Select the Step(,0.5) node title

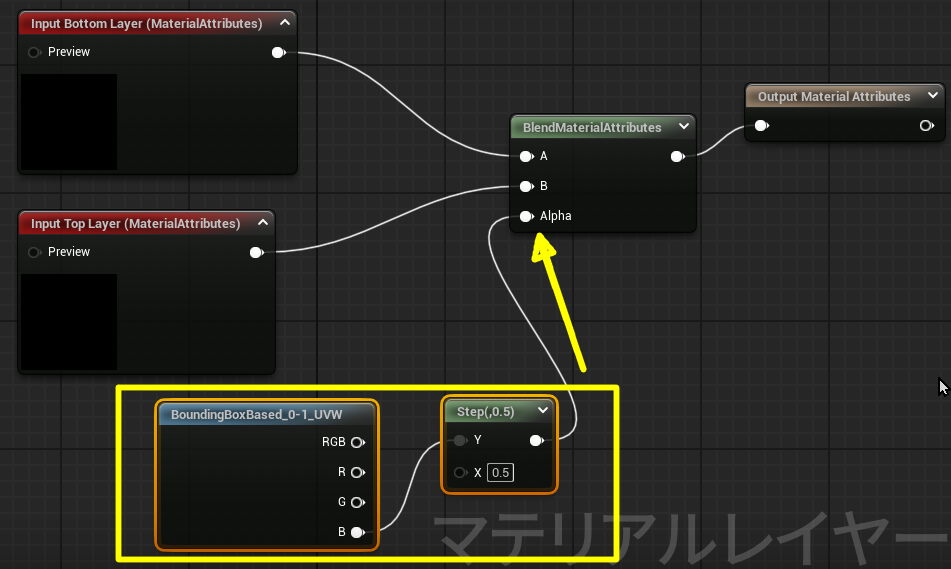[x=485, y=411]
